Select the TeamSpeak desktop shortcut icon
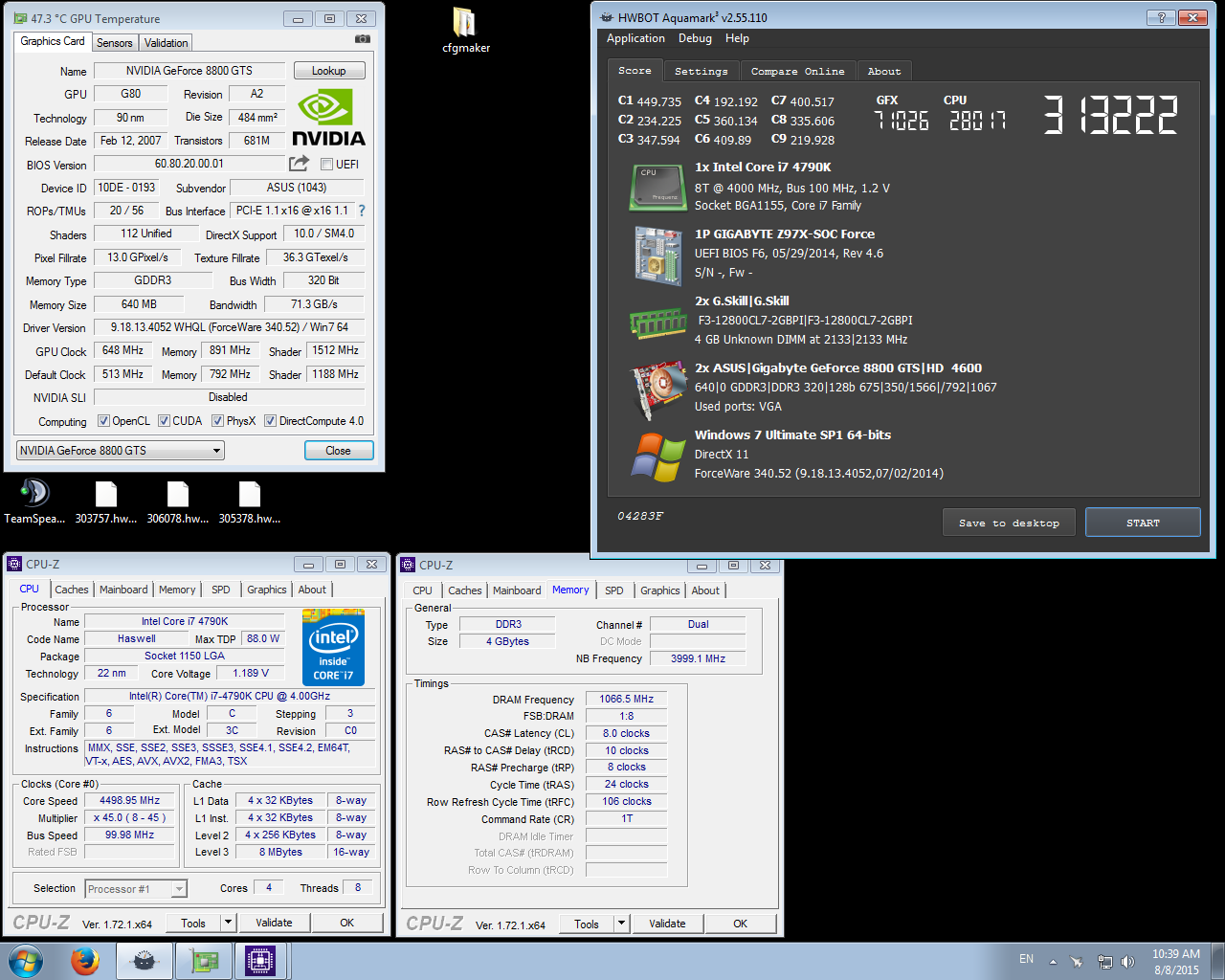The image size is (1225, 980). tap(34, 501)
